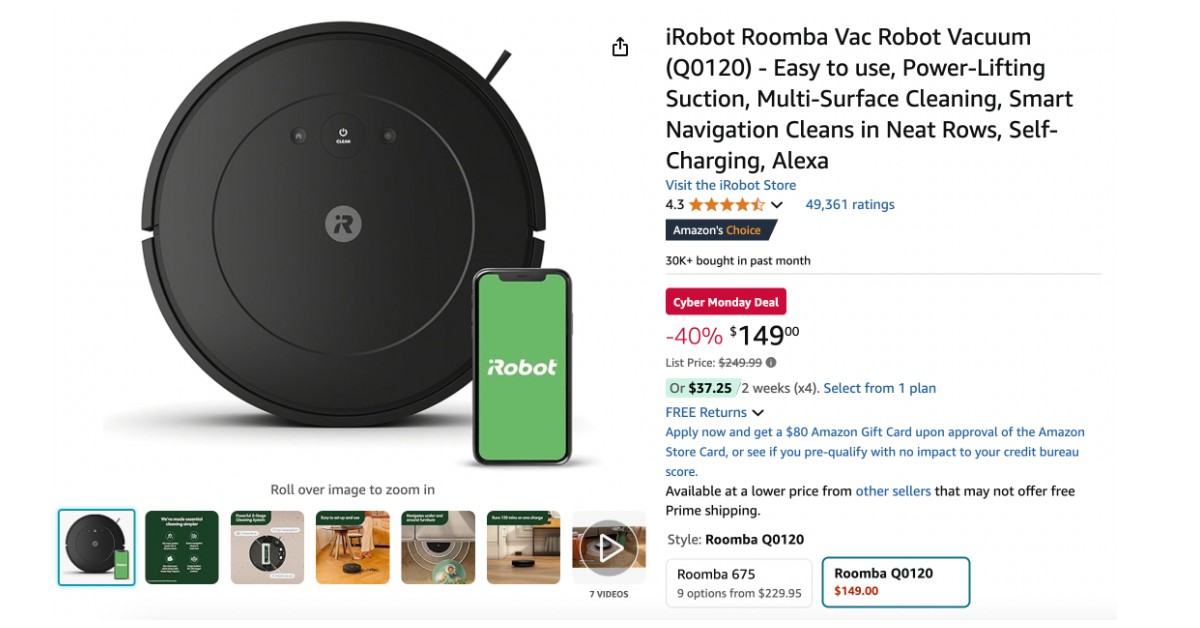The height and width of the screenshot is (628, 1200).
Task: Click the Cyber Monday Deal badge
Action: tap(726, 301)
